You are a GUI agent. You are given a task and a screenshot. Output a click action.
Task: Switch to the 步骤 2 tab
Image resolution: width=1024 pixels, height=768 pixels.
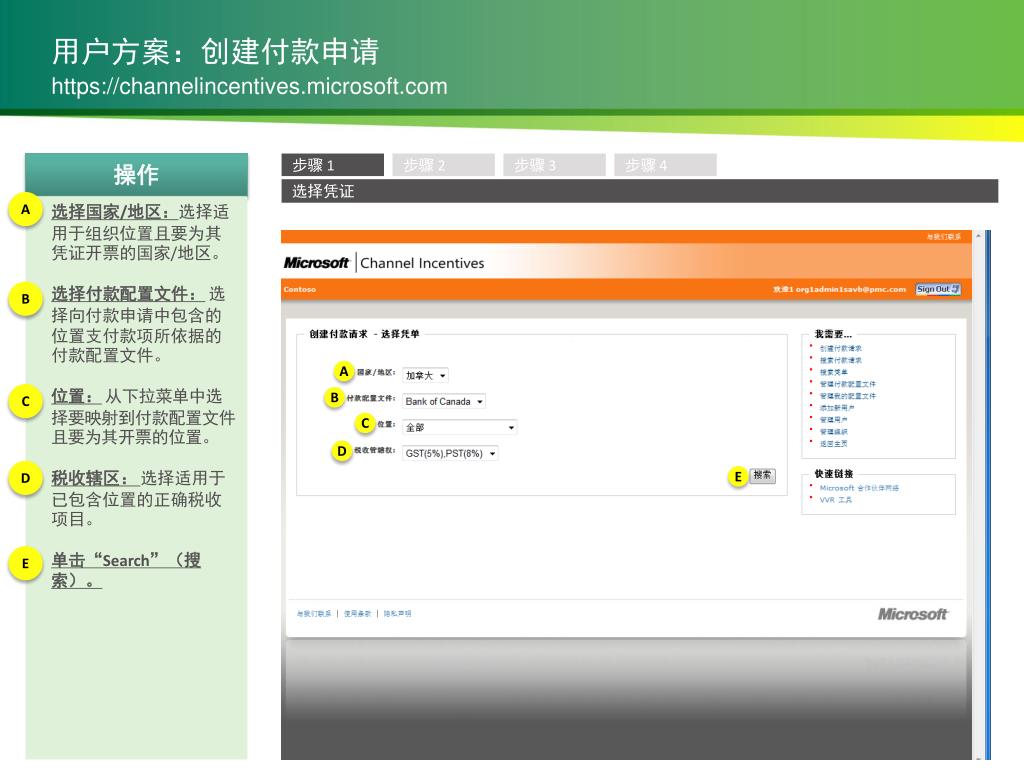[443, 165]
